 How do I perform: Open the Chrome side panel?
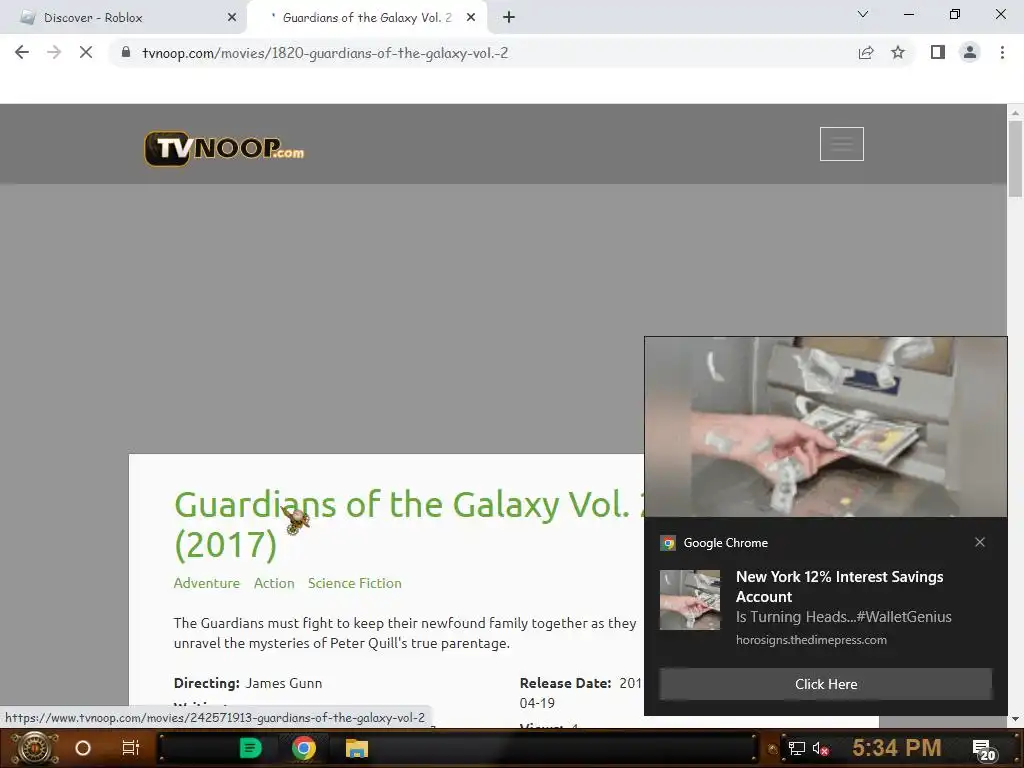(938, 52)
